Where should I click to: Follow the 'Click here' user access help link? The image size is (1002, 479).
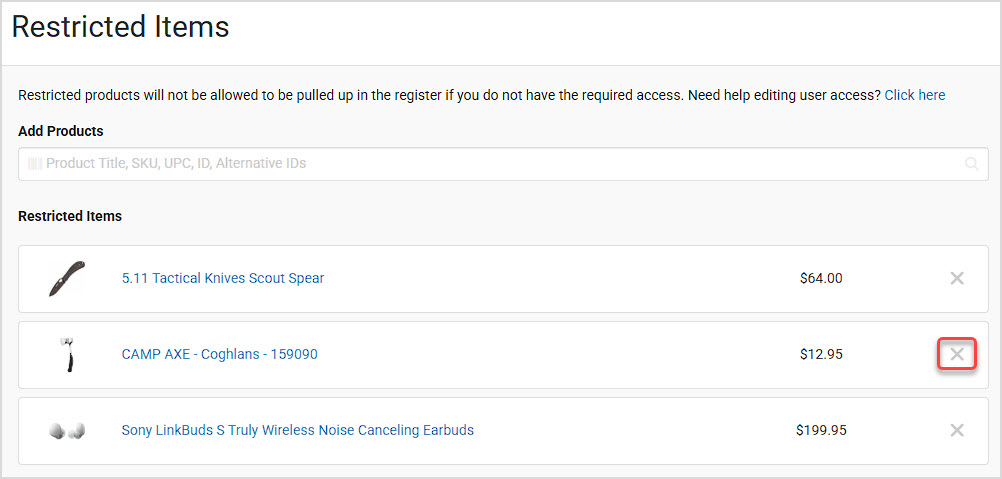point(914,95)
